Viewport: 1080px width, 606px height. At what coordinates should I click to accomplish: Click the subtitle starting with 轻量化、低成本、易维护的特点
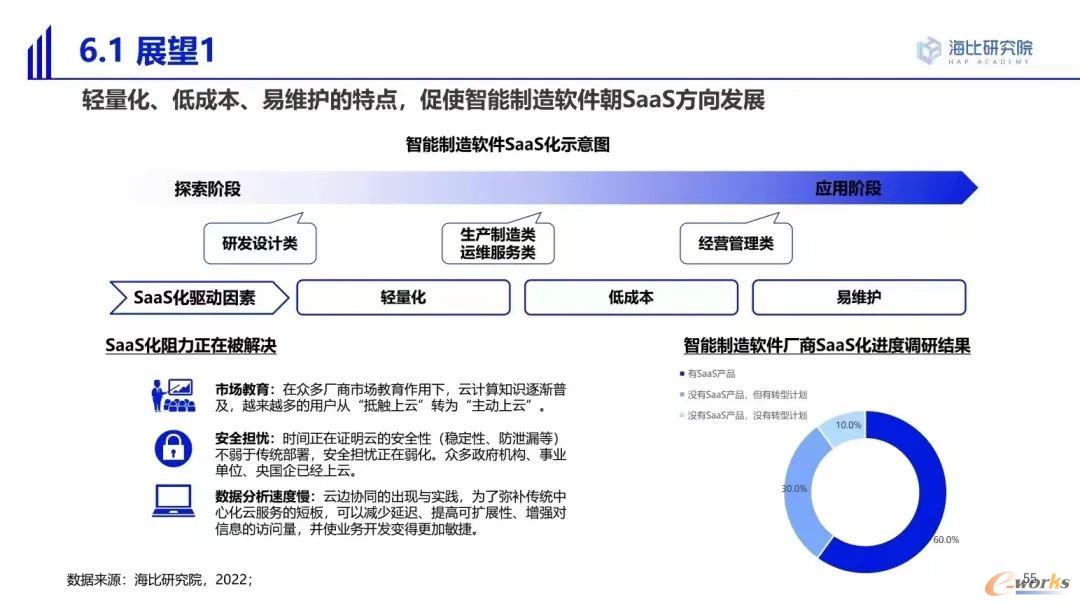pyautogui.click(x=424, y=101)
